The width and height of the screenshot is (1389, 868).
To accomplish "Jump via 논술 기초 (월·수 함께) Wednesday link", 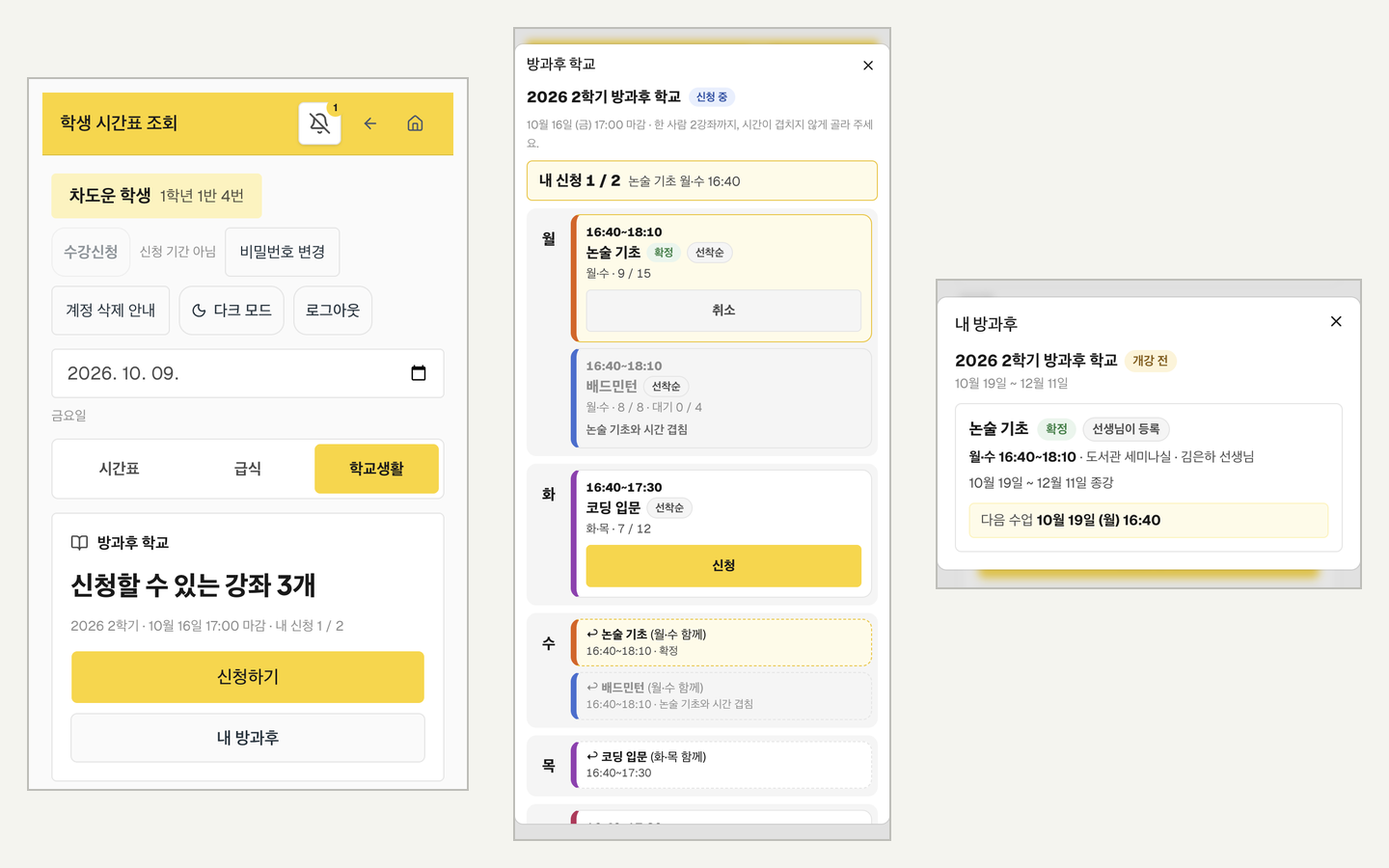I will (722, 642).
